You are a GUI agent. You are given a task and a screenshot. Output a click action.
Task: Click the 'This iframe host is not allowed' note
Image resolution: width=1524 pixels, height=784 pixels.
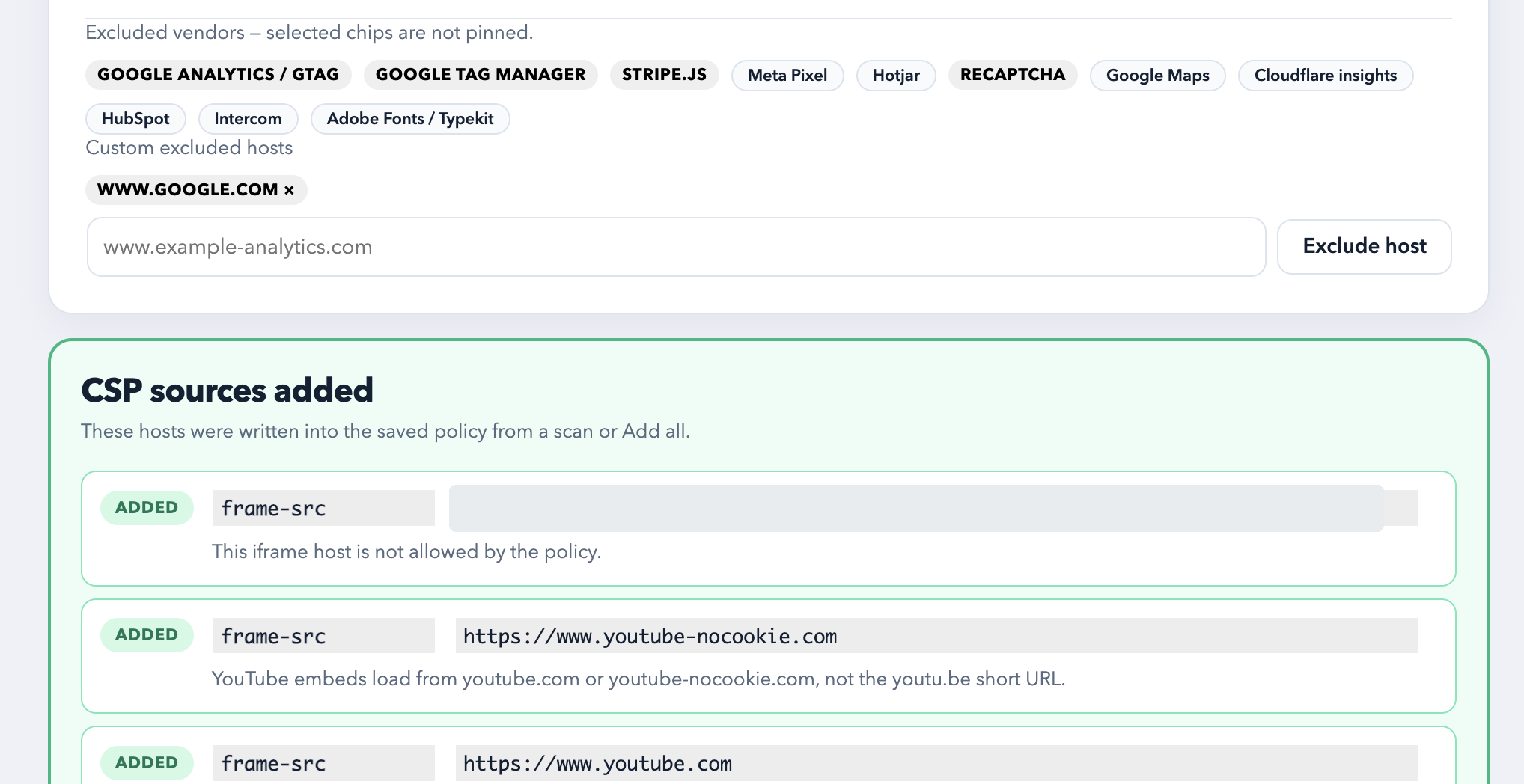[406, 552]
